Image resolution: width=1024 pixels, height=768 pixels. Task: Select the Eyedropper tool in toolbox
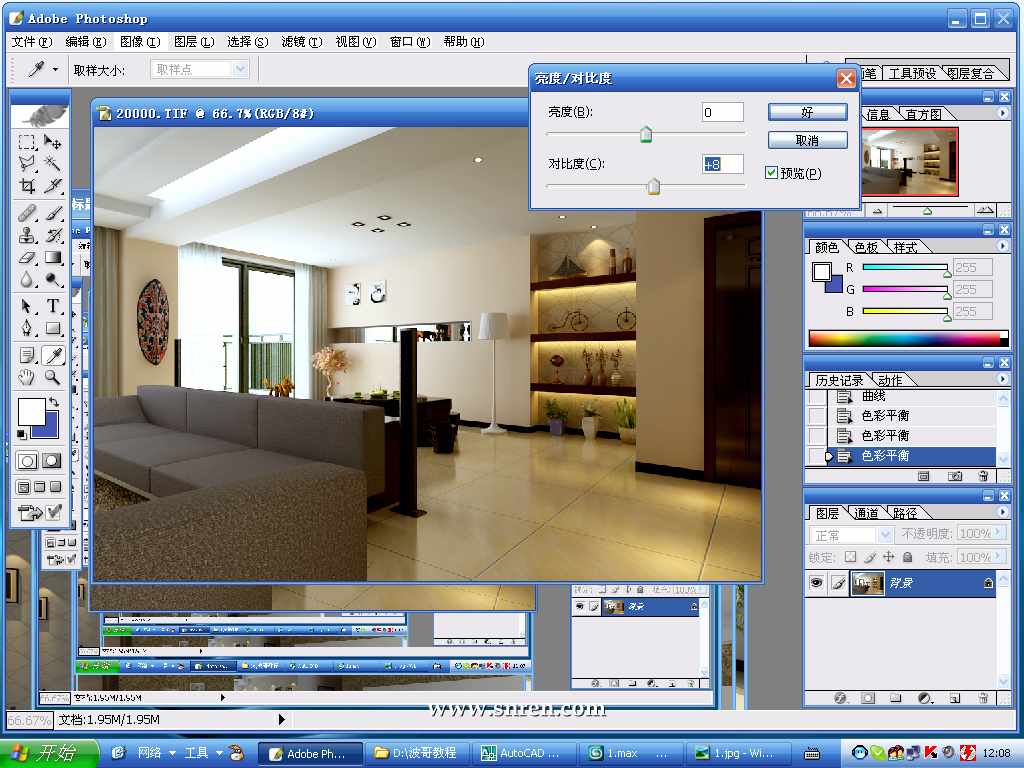click(52, 355)
